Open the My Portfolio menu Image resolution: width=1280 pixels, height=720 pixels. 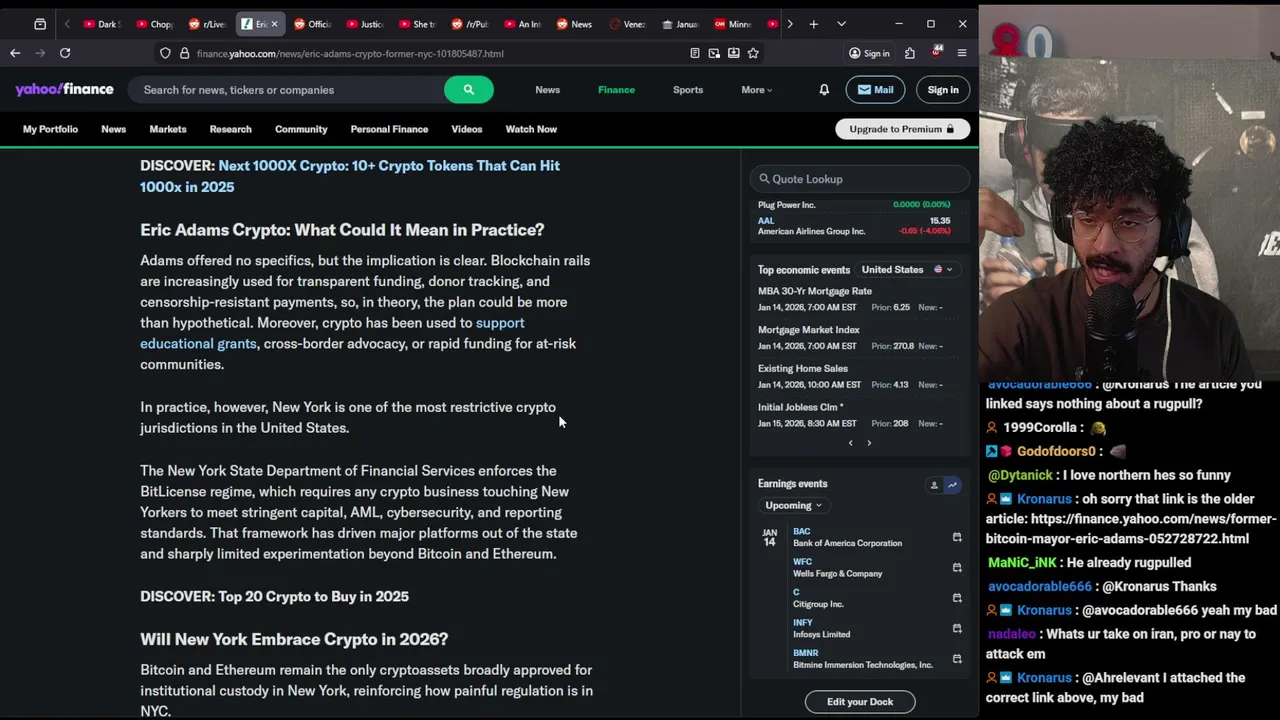pyautogui.click(x=50, y=129)
